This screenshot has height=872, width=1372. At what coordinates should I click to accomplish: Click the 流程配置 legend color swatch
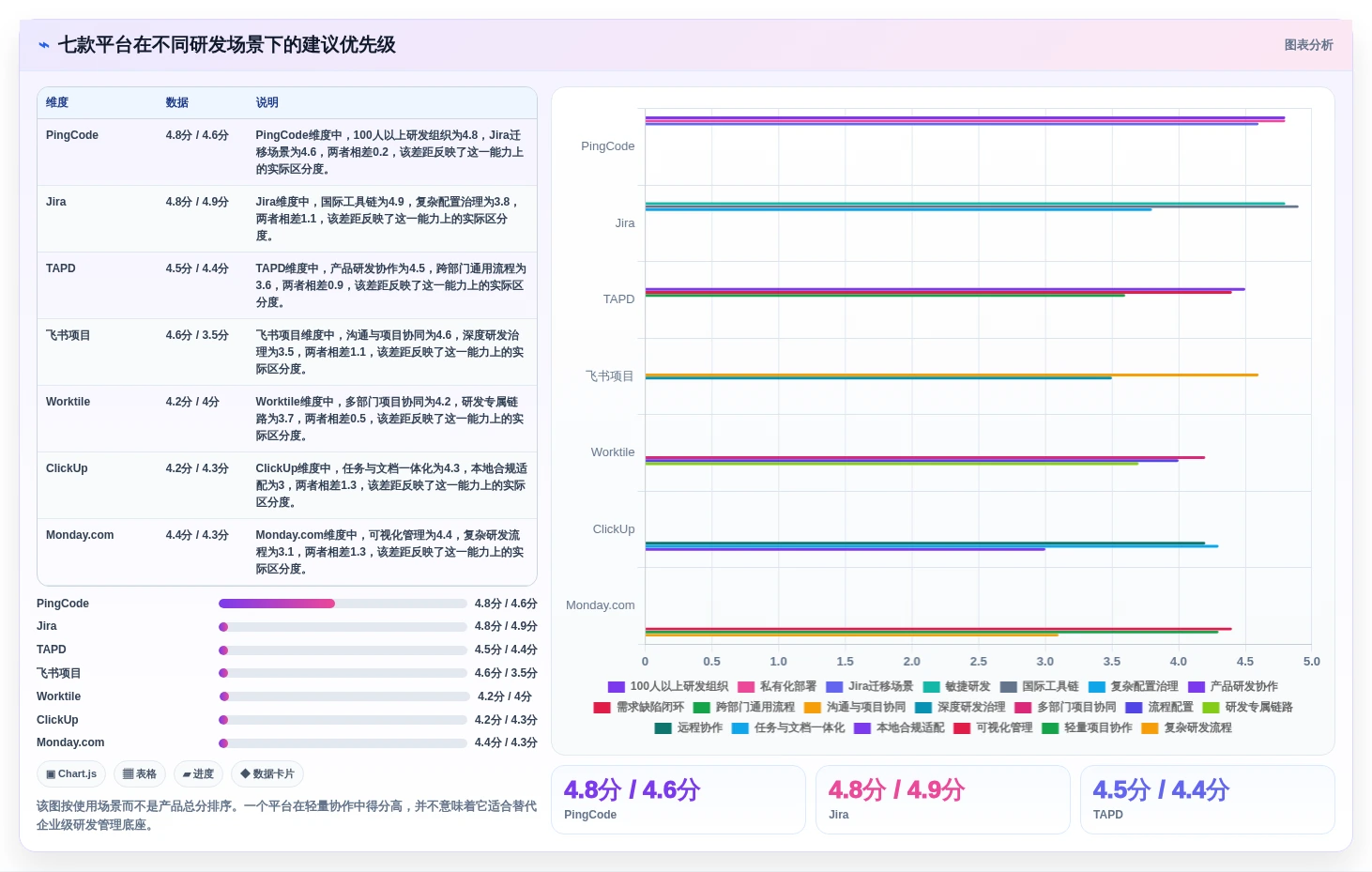pos(1134,708)
